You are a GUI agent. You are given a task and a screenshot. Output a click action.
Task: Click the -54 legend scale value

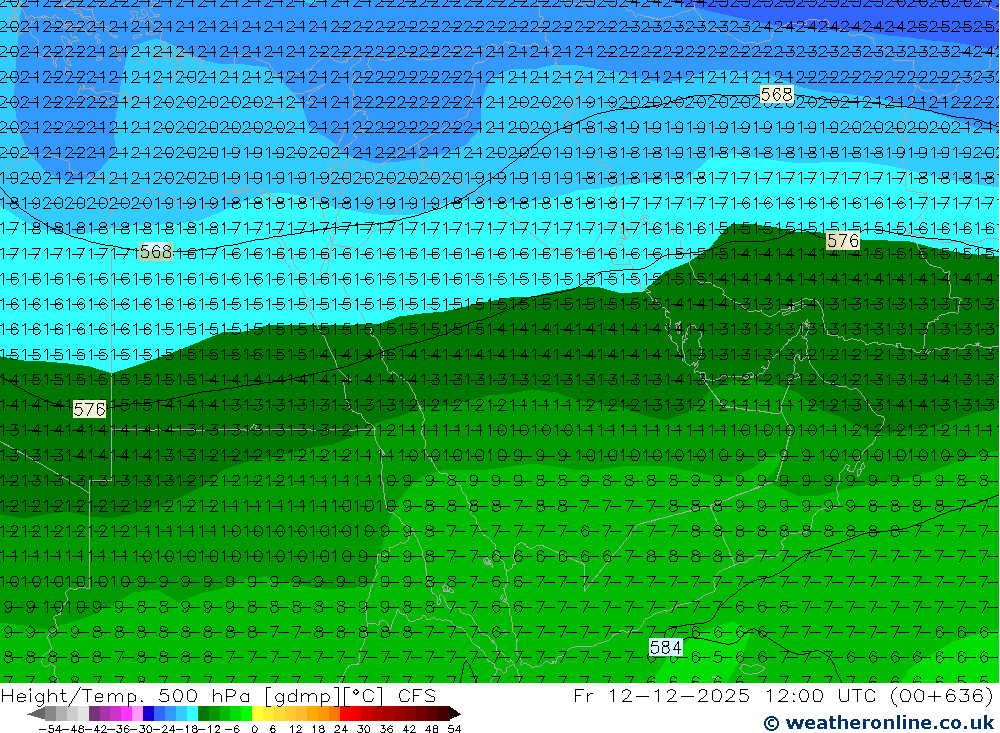point(50,729)
